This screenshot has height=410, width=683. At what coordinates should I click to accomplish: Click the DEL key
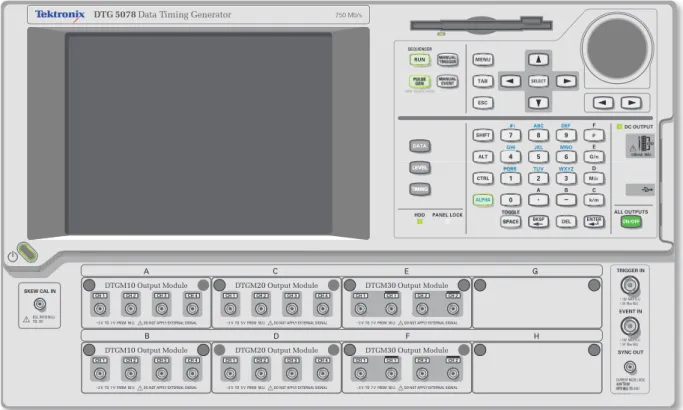[566, 221]
